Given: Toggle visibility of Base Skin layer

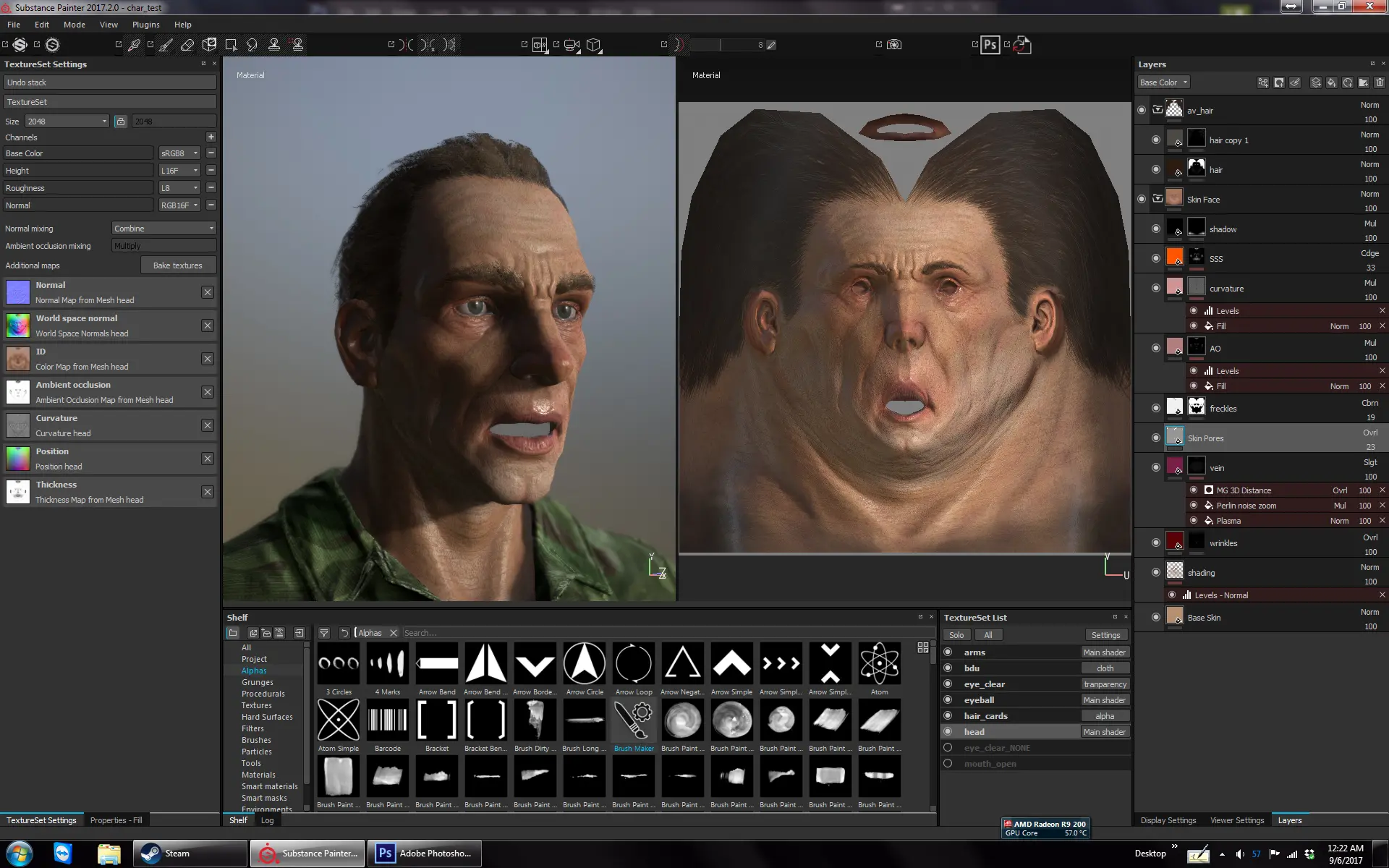Looking at the screenshot, I should tap(1156, 617).
